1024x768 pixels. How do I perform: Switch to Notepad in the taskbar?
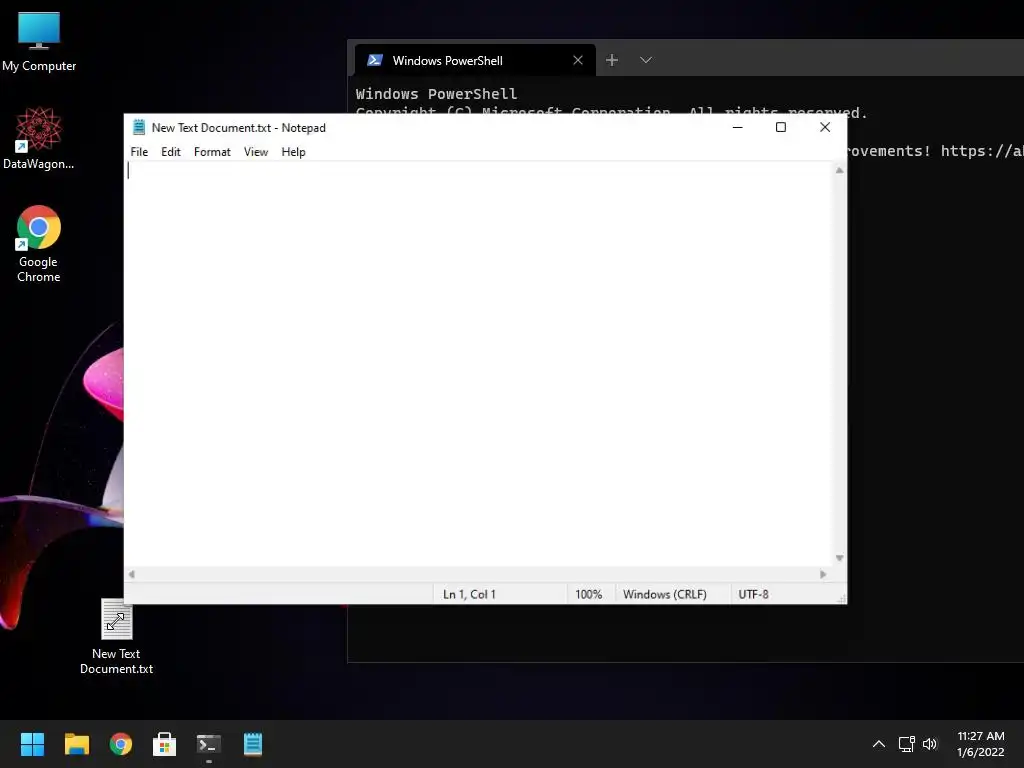tap(253, 744)
